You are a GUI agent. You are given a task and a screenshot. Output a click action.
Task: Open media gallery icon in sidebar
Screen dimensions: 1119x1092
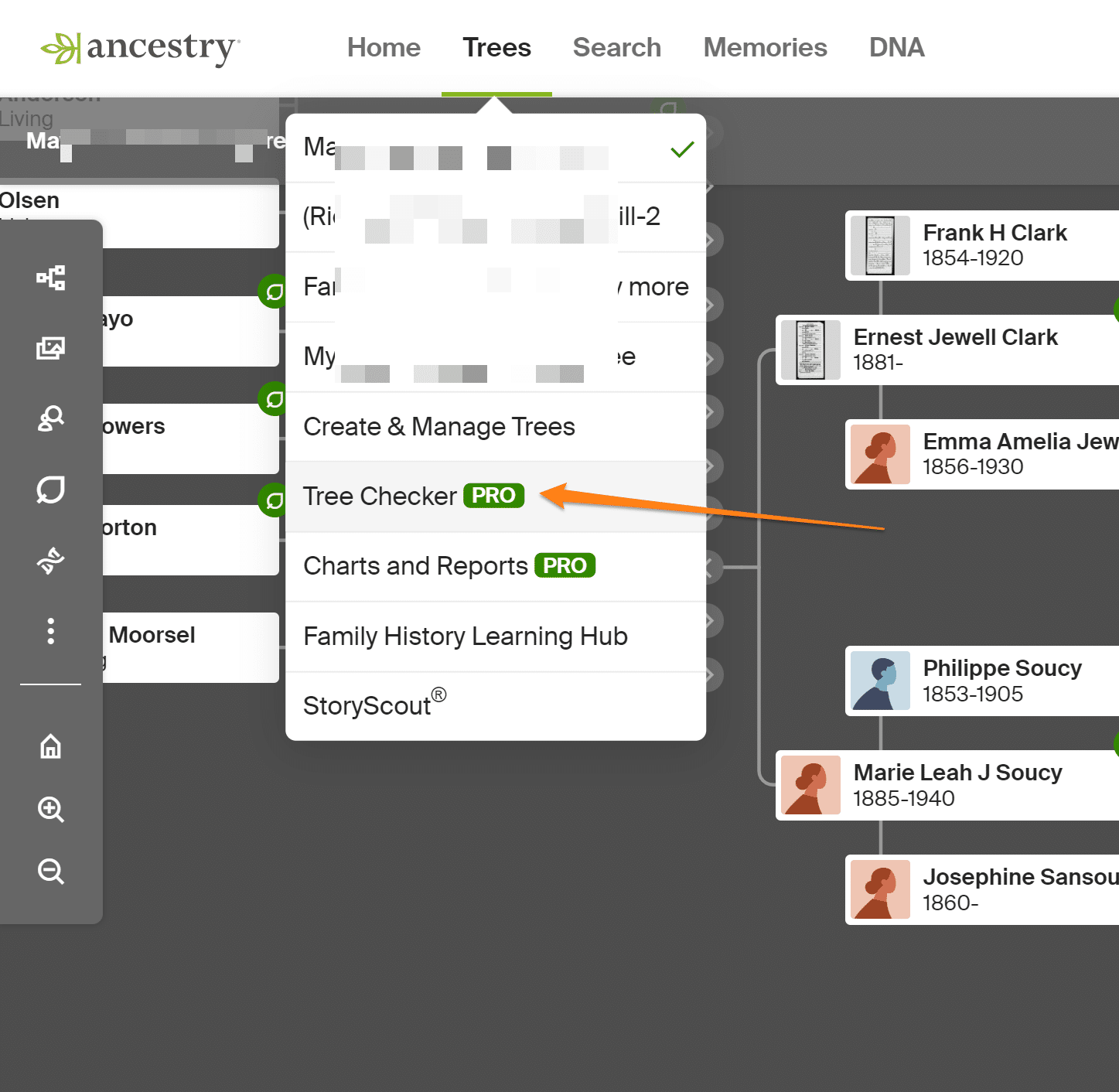(51, 348)
